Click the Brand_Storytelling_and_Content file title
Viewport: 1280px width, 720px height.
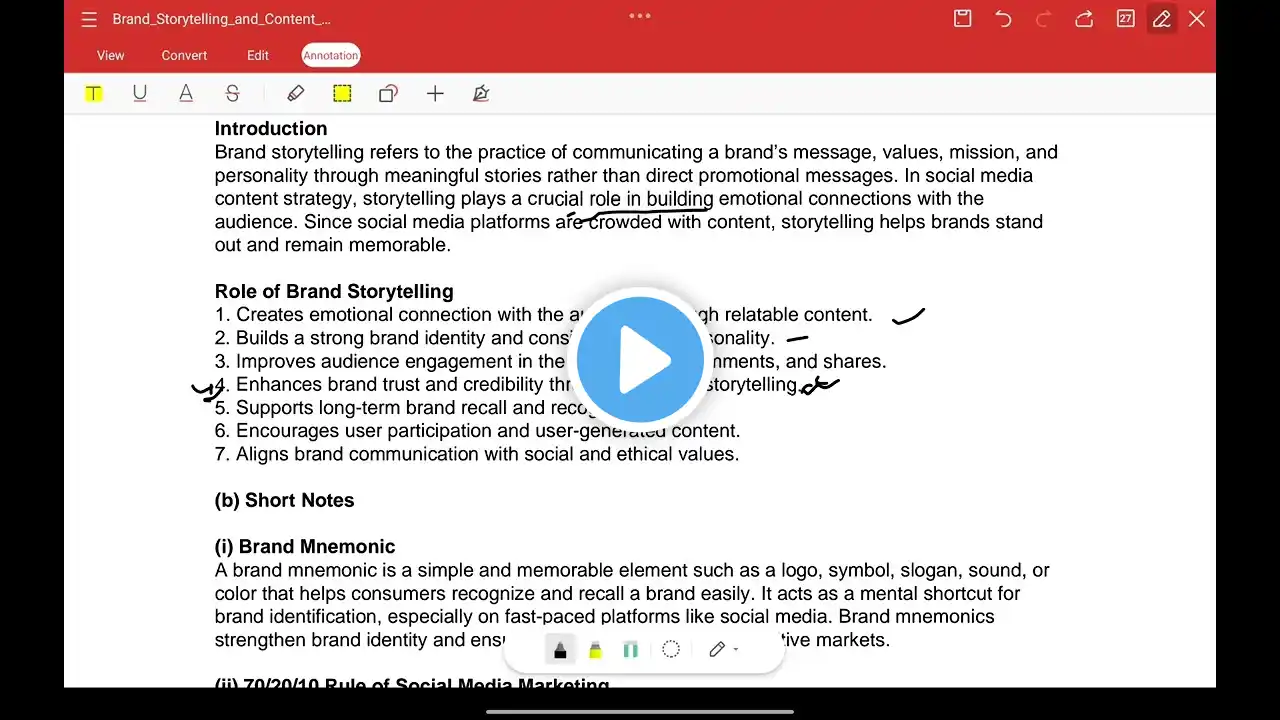click(x=221, y=19)
